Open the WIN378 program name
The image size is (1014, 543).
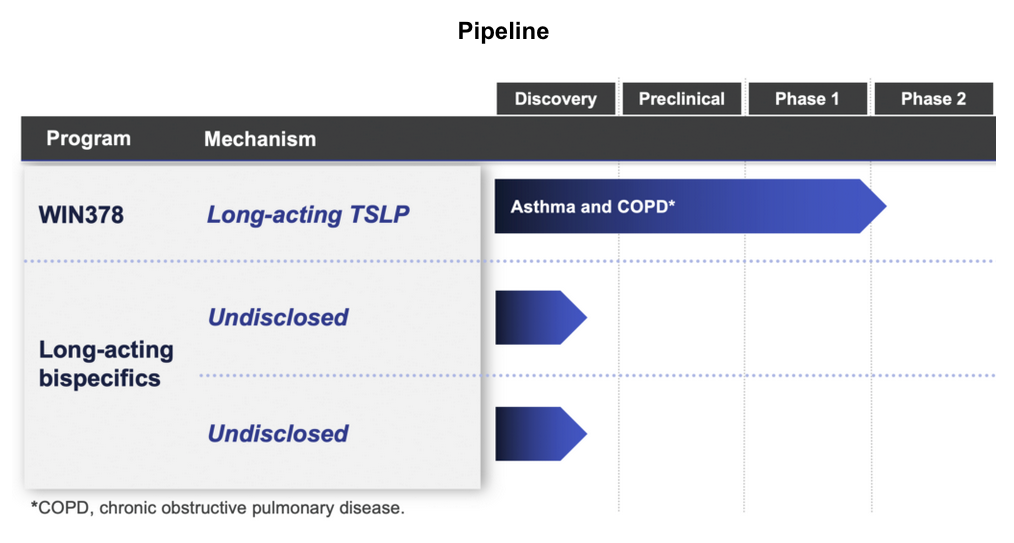(81, 214)
